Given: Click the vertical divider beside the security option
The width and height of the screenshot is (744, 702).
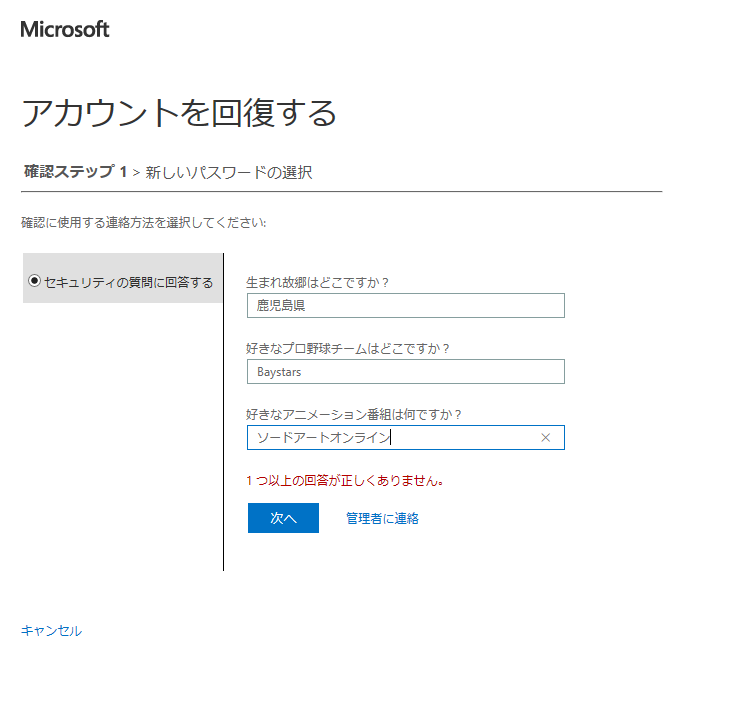Looking at the screenshot, I should (x=223, y=412).
